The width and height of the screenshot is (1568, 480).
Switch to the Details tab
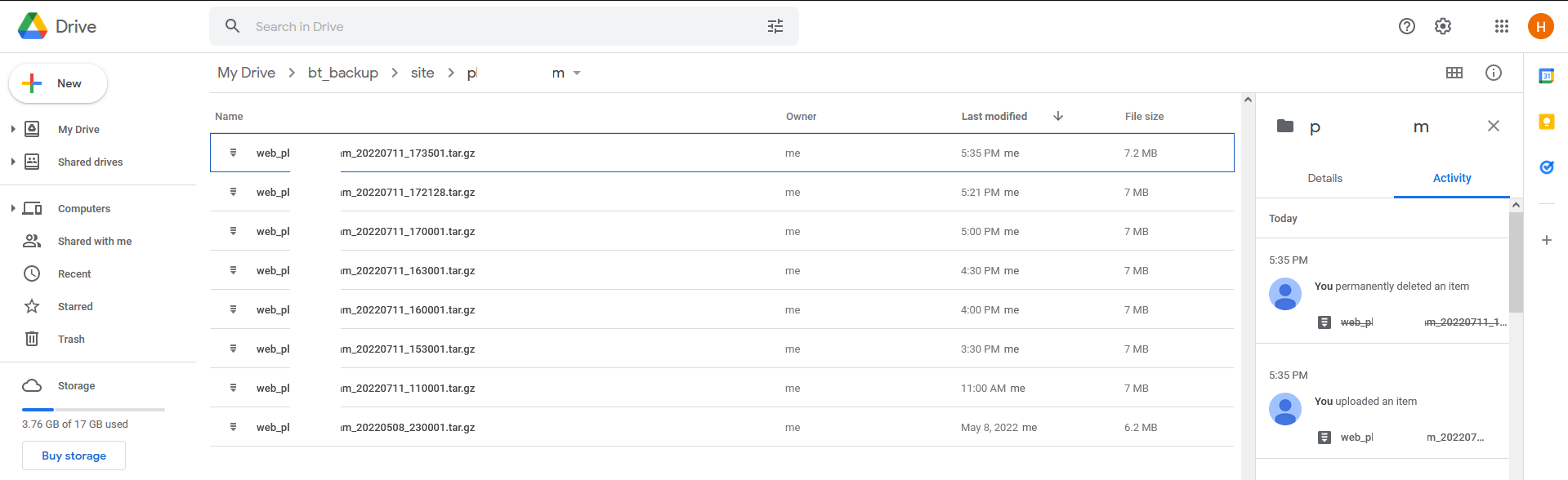point(1325,178)
